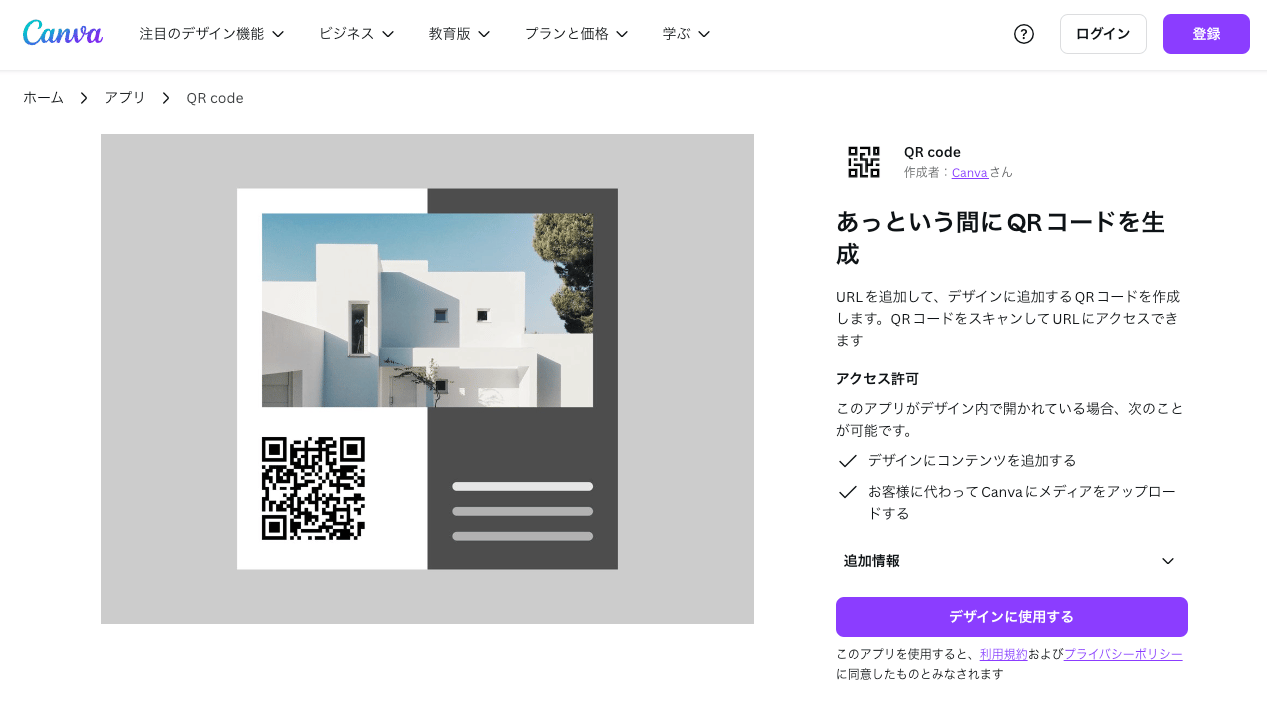Screen dimensions: 1267x708
Task: Click the checkmark next to Canva media upload permission
Action: click(x=847, y=491)
